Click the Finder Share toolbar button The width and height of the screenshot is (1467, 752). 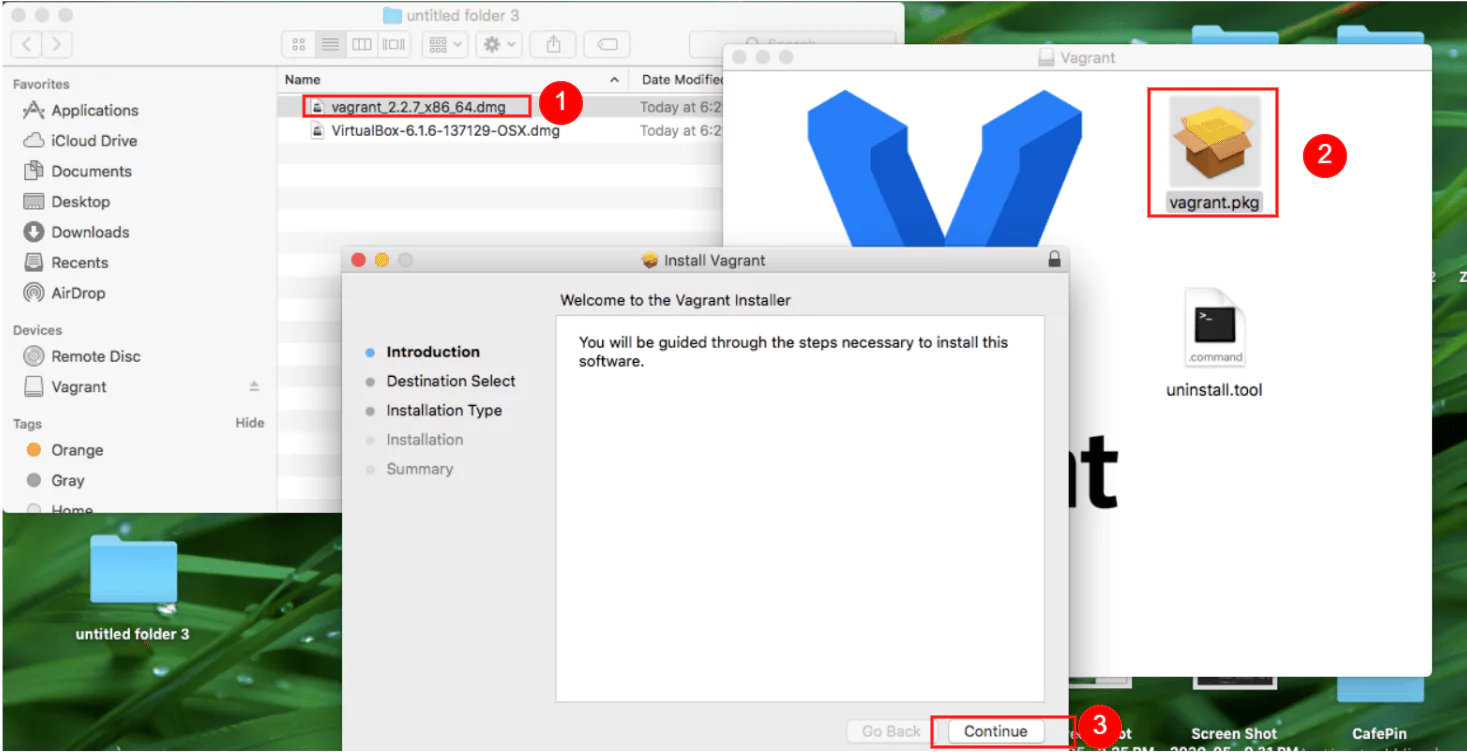pos(553,44)
